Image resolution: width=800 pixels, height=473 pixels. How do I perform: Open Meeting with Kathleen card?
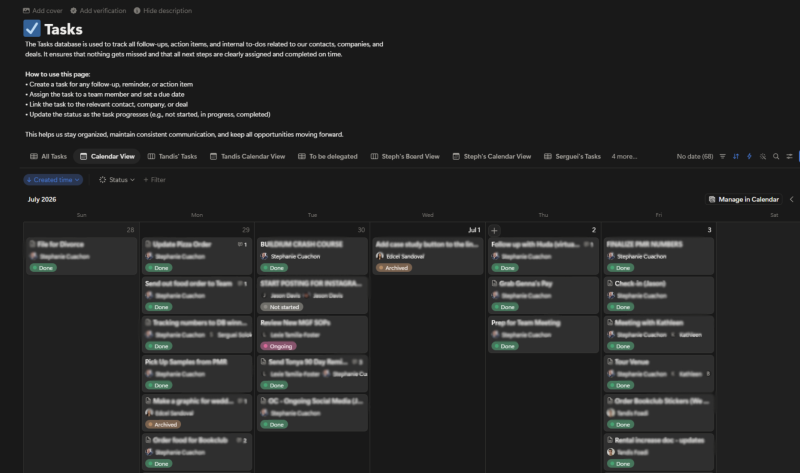tap(659, 335)
